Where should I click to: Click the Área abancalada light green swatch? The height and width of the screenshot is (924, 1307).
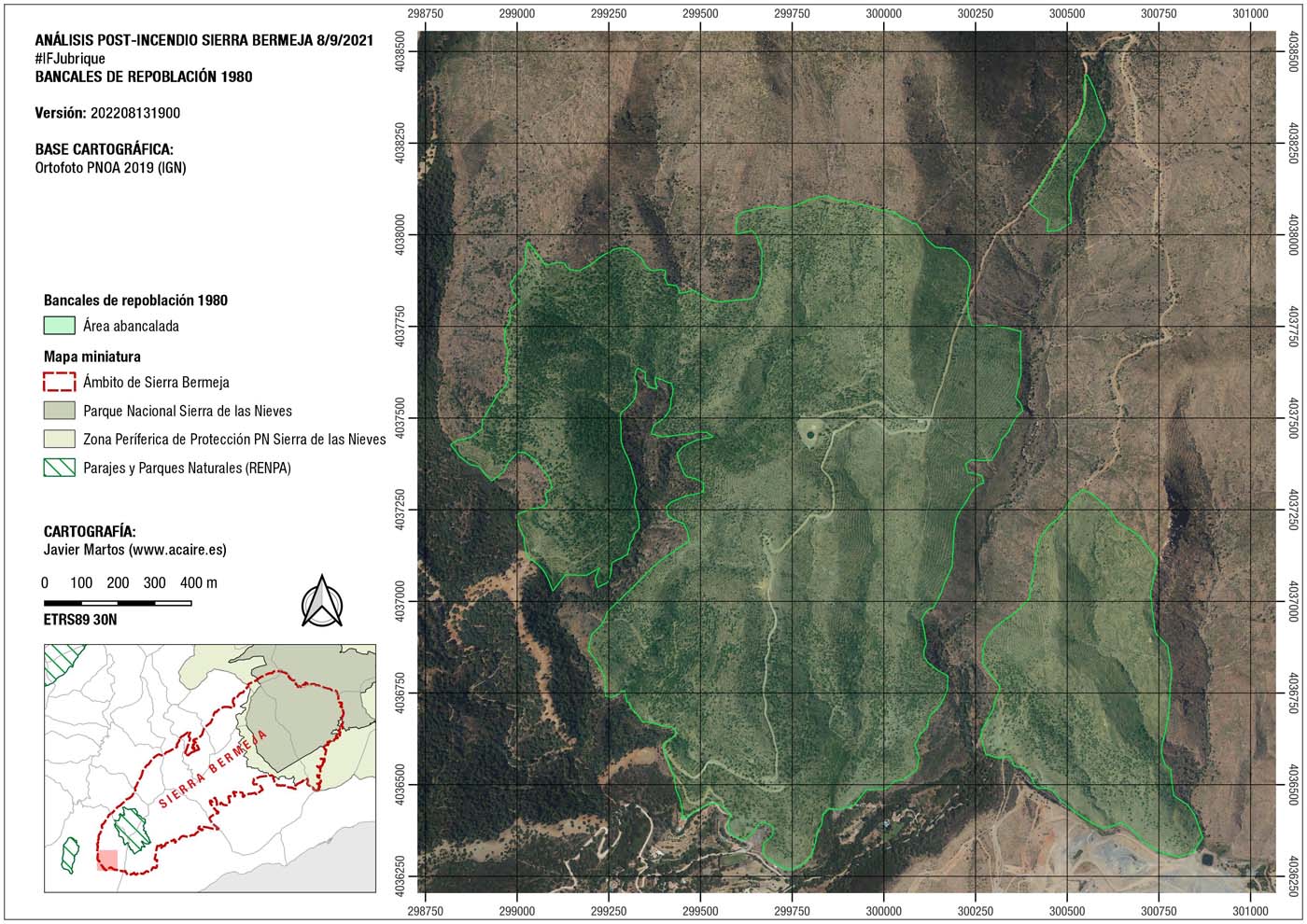[60, 326]
